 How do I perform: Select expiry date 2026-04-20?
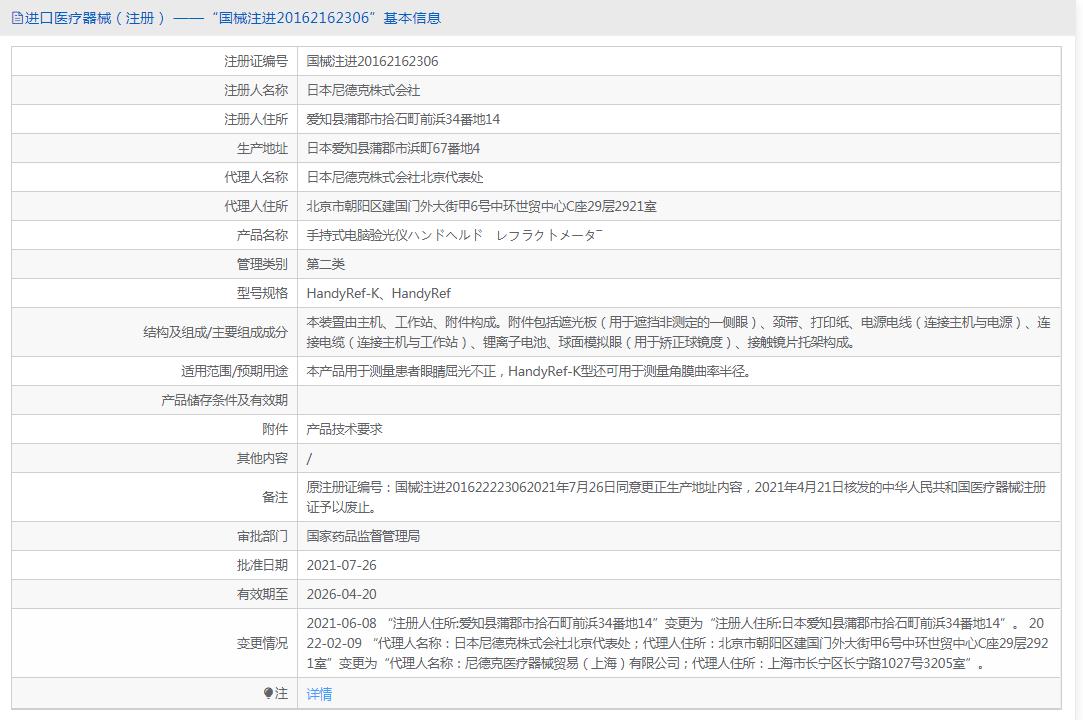coord(341,594)
